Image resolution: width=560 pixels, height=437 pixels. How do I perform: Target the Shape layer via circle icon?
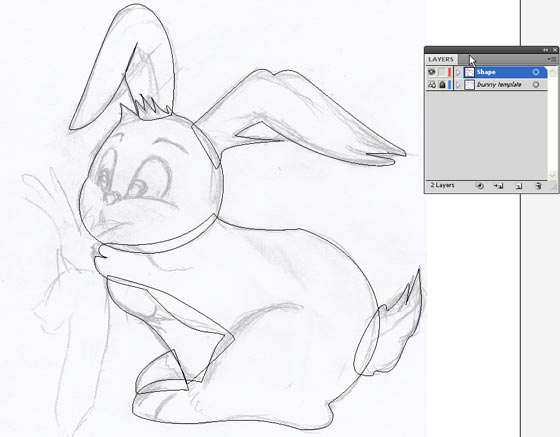[x=536, y=72]
